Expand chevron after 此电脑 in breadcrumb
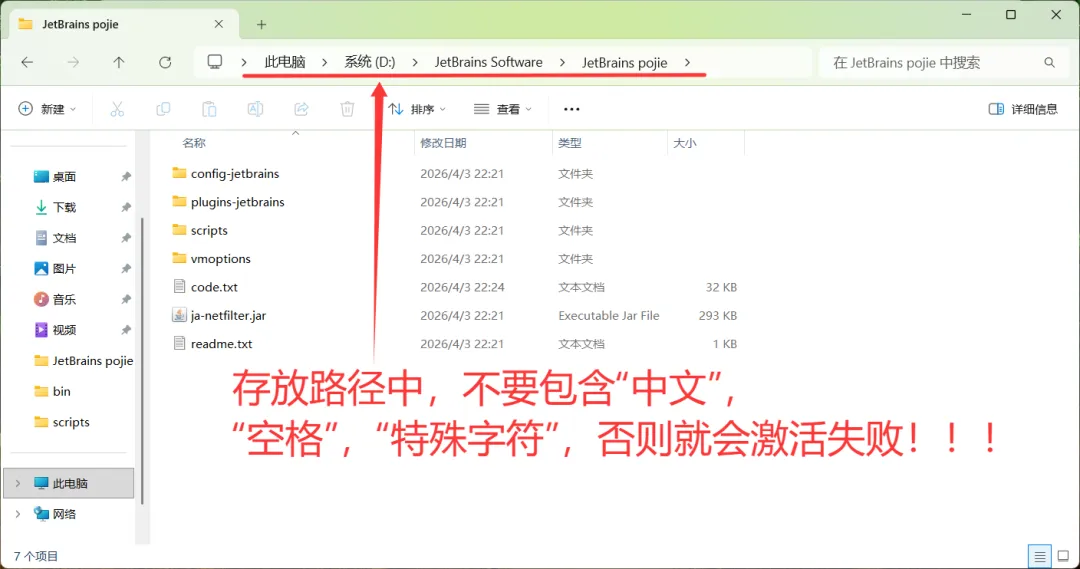 click(x=324, y=62)
